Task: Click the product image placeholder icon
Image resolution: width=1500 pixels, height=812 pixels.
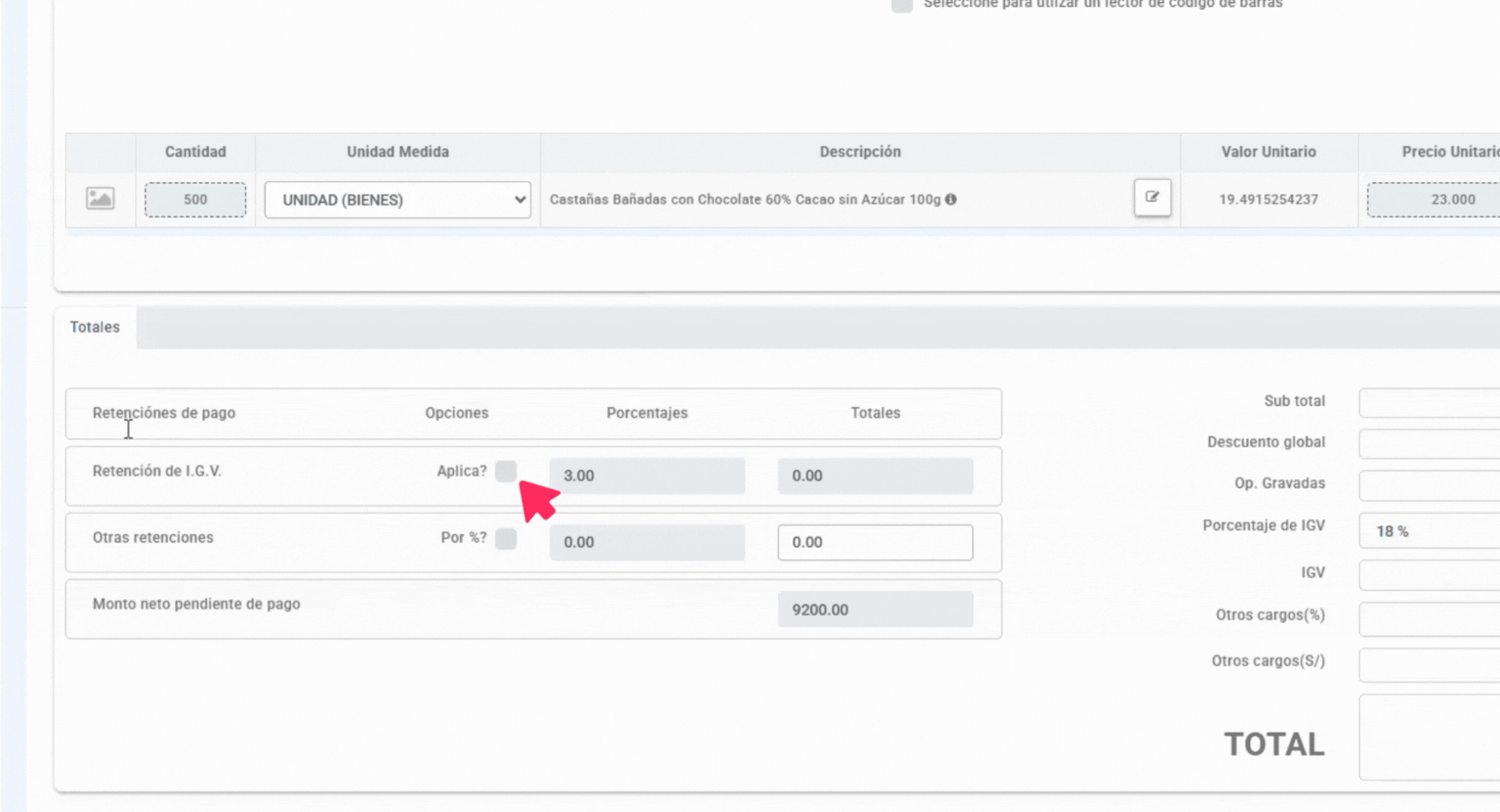Action: 100,198
